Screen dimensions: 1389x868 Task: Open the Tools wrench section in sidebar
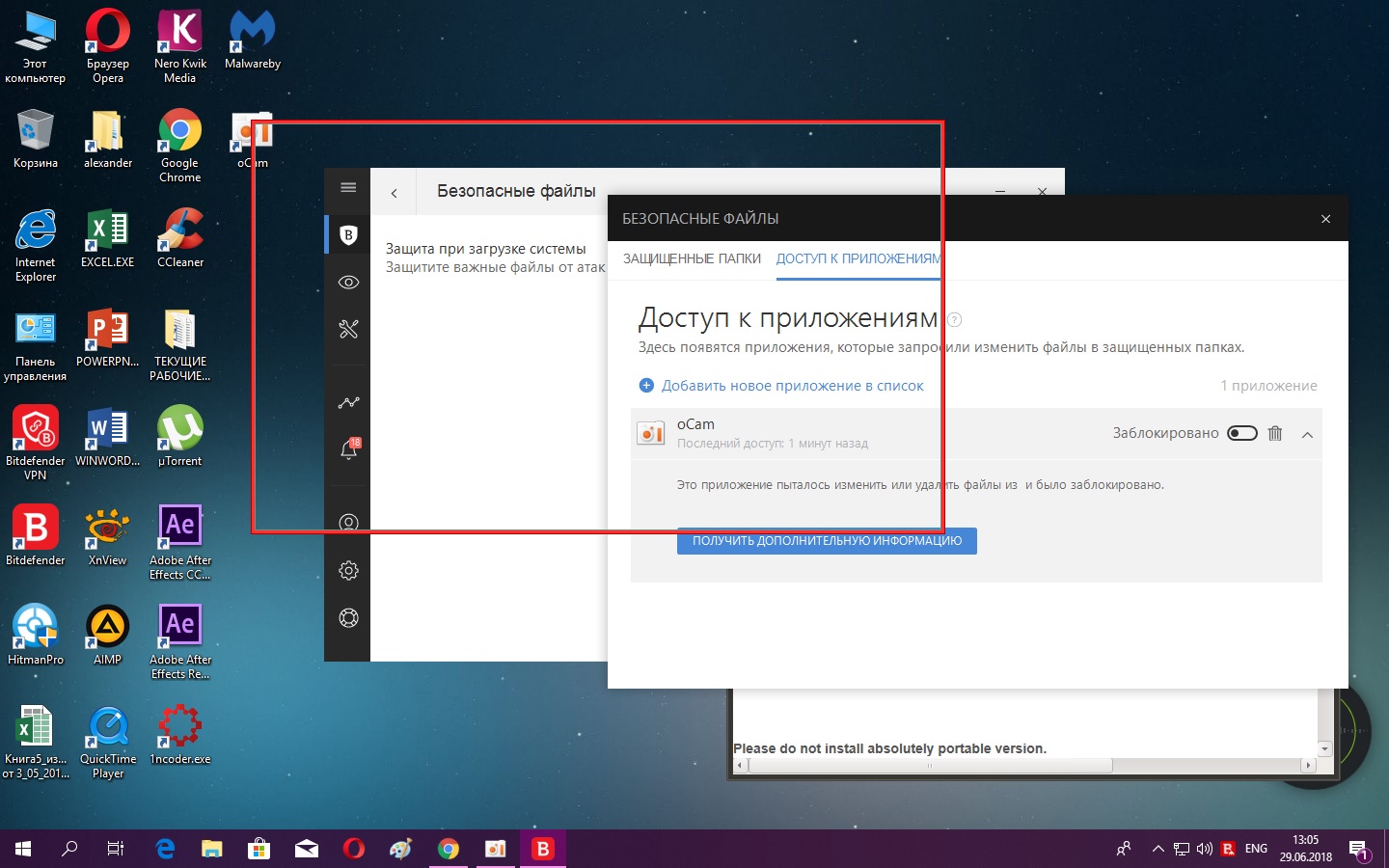tap(348, 330)
